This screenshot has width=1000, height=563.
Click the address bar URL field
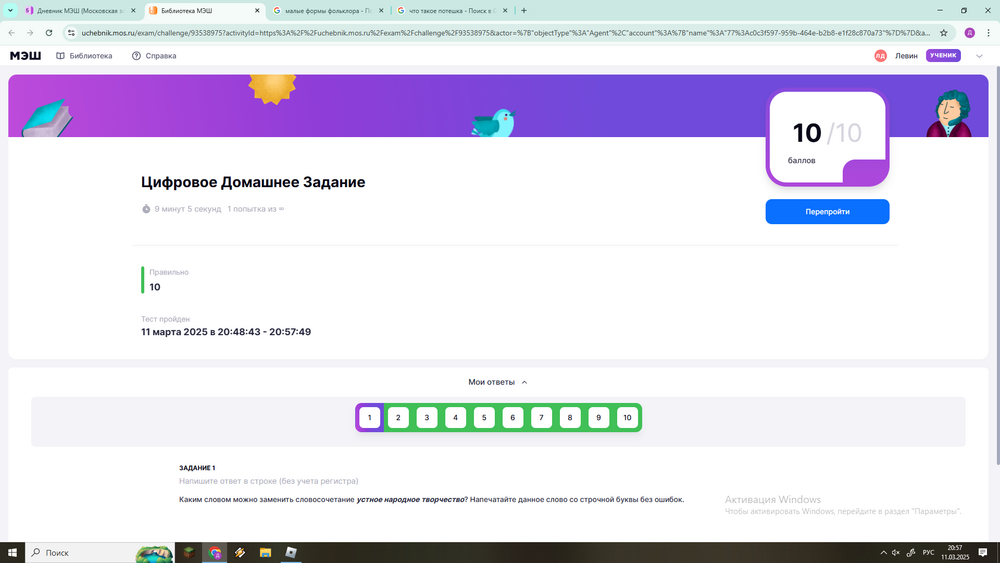500,32
